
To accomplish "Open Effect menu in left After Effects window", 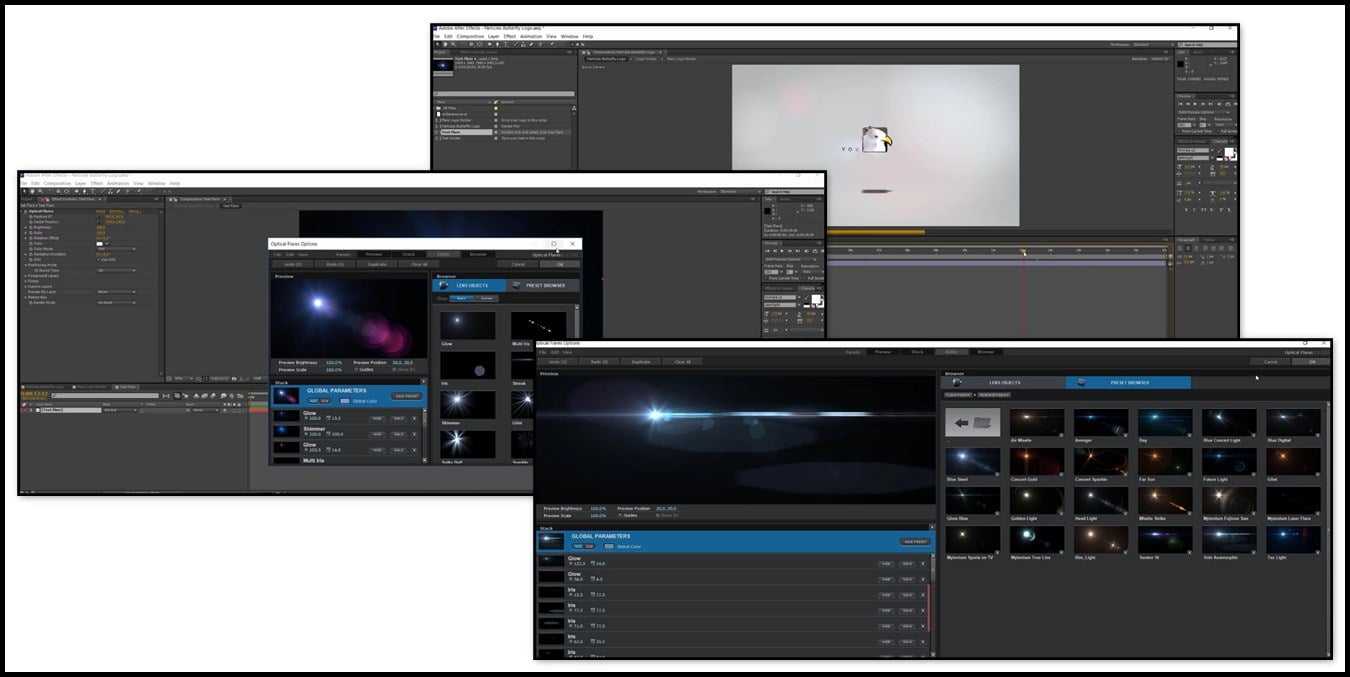I will coord(97,183).
